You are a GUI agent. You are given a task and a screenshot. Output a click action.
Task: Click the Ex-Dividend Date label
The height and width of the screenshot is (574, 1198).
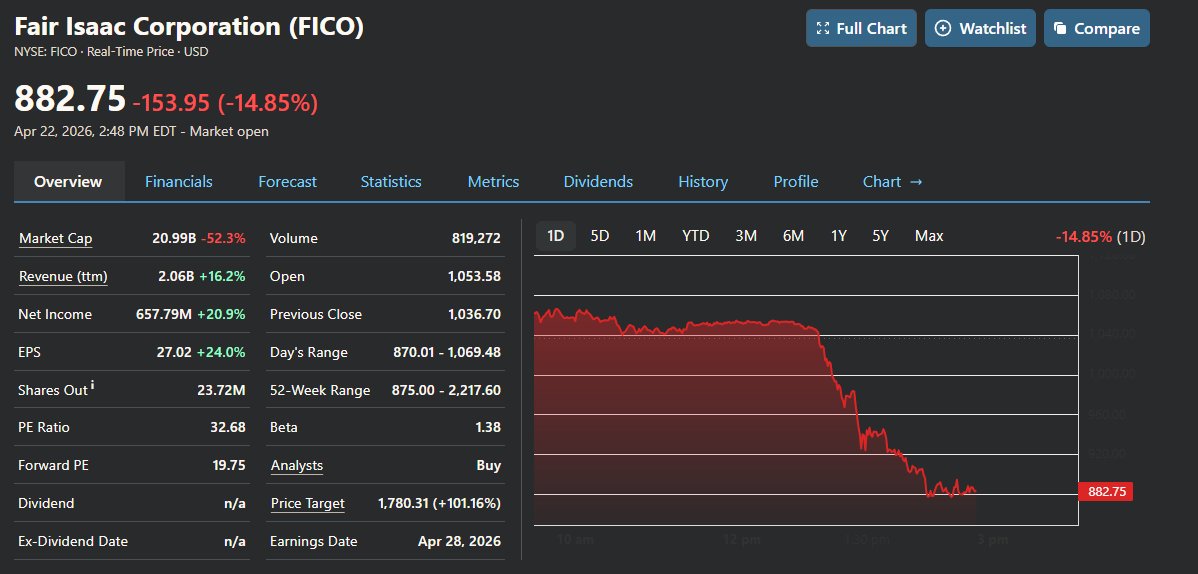tap(73, 541)
